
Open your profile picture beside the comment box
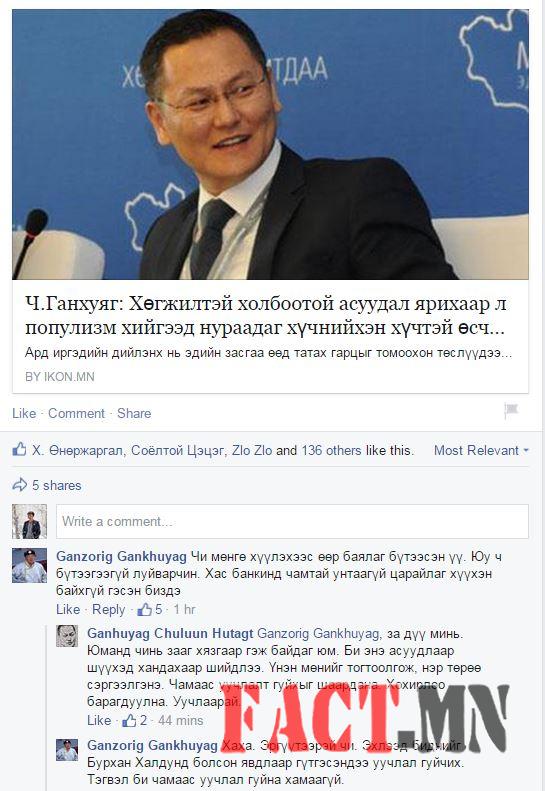coord(29,521)
